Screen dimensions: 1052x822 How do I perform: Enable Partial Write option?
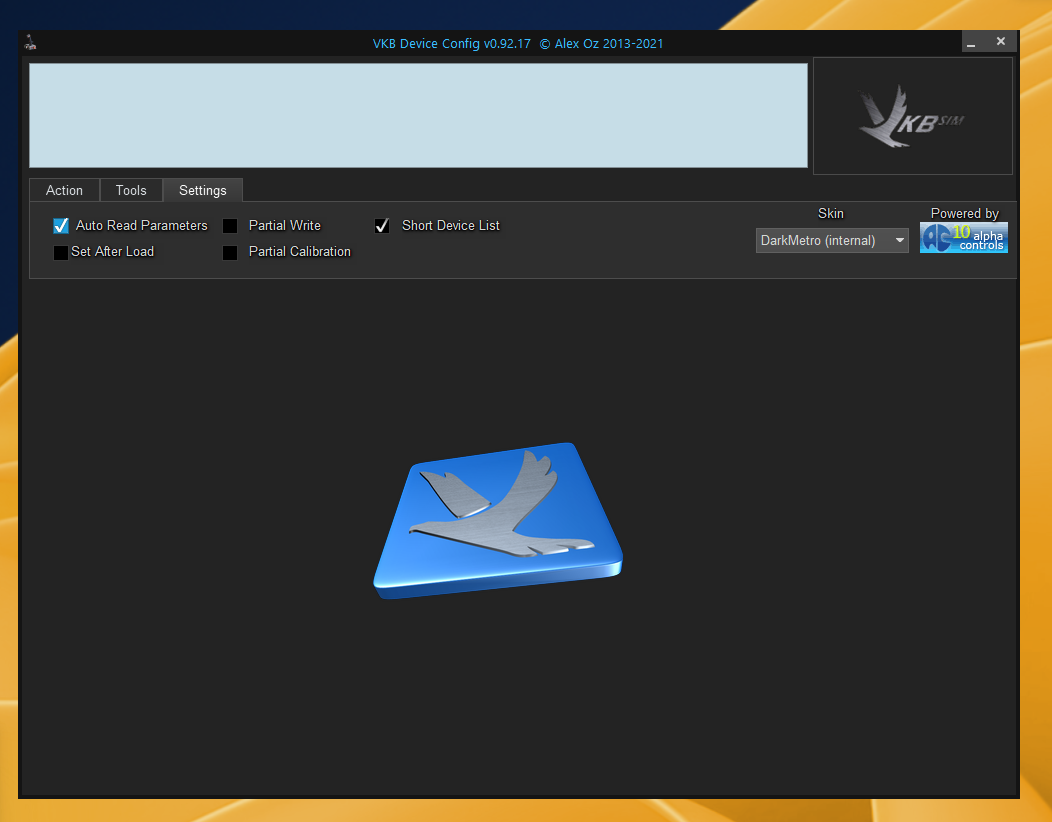(230, 226)
